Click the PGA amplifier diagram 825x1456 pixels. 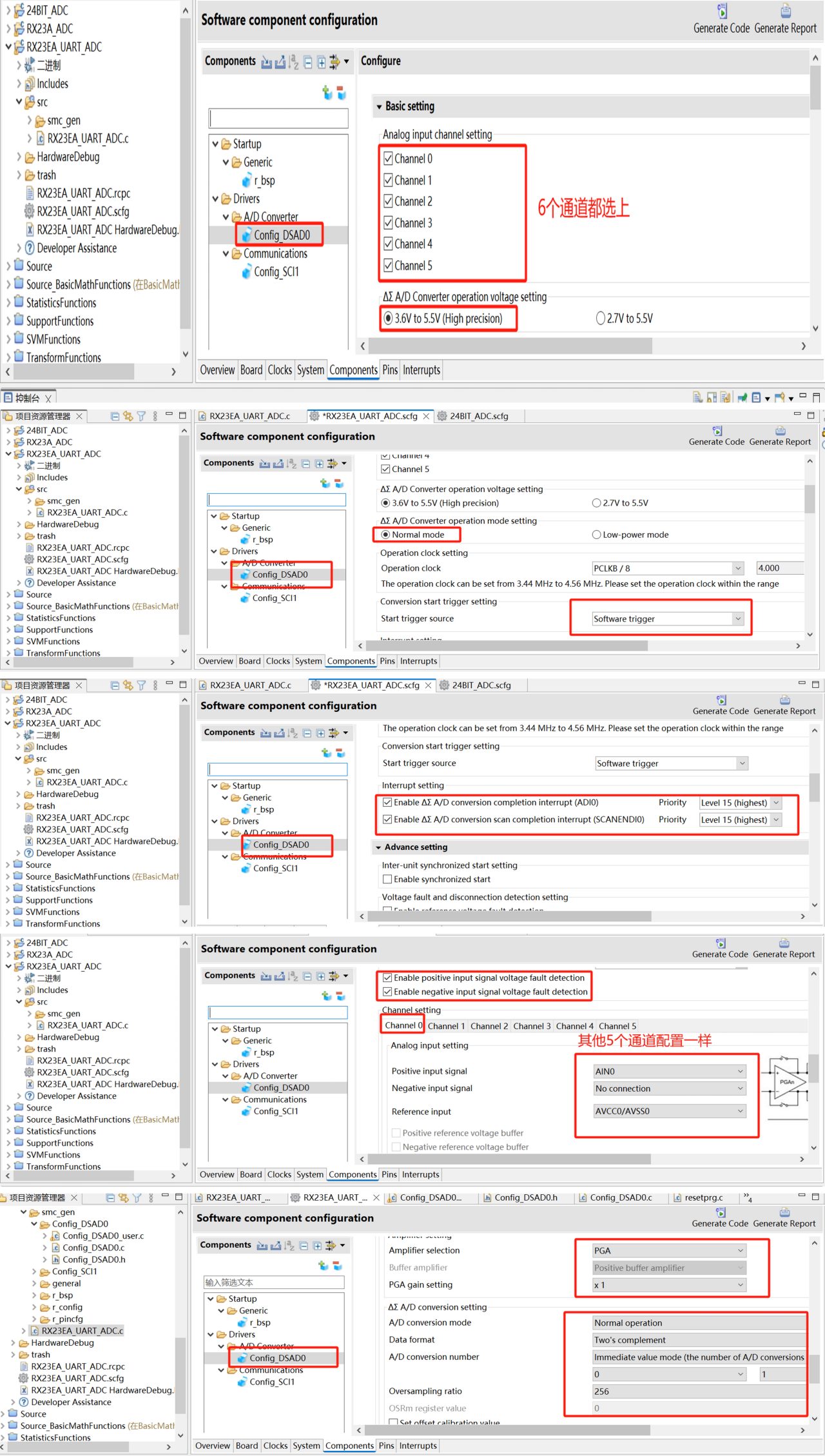coord(784,1081)
